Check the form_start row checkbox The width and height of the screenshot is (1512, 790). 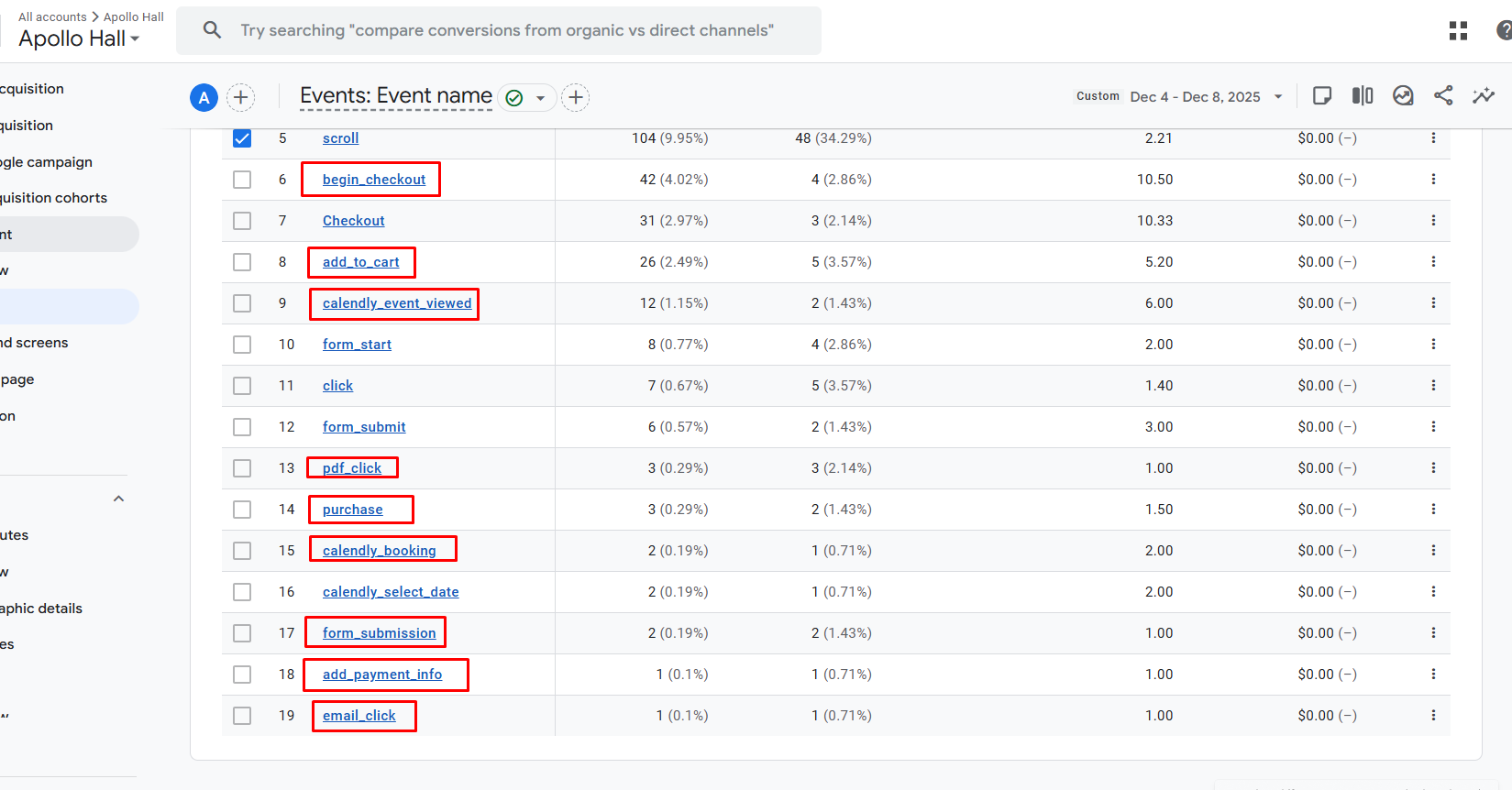pyautogui.click(x=242, y=345)
